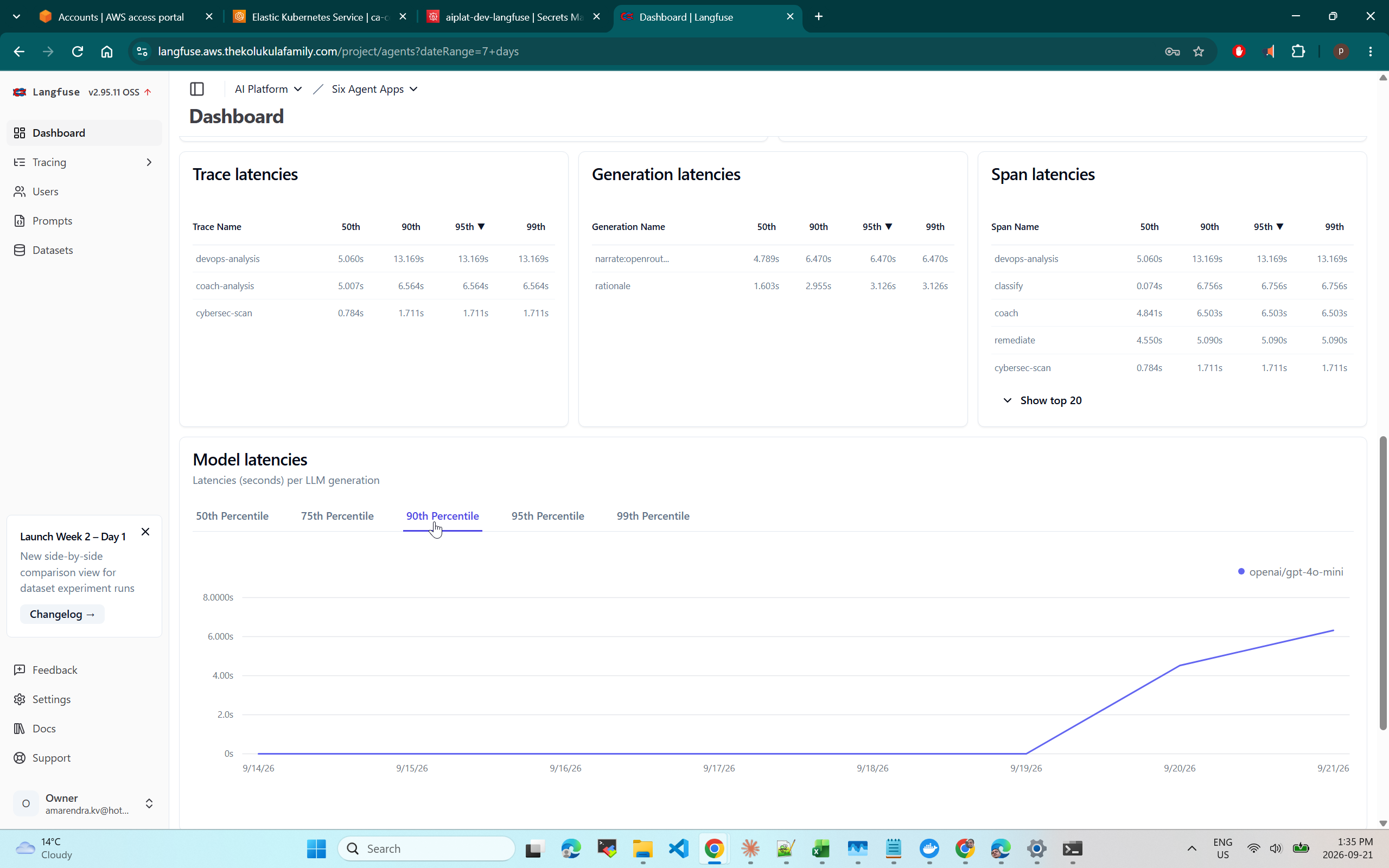The image size is (1389, 868).
Task: Sort Generation latencies by 95th column
Action: coord(877,227)
